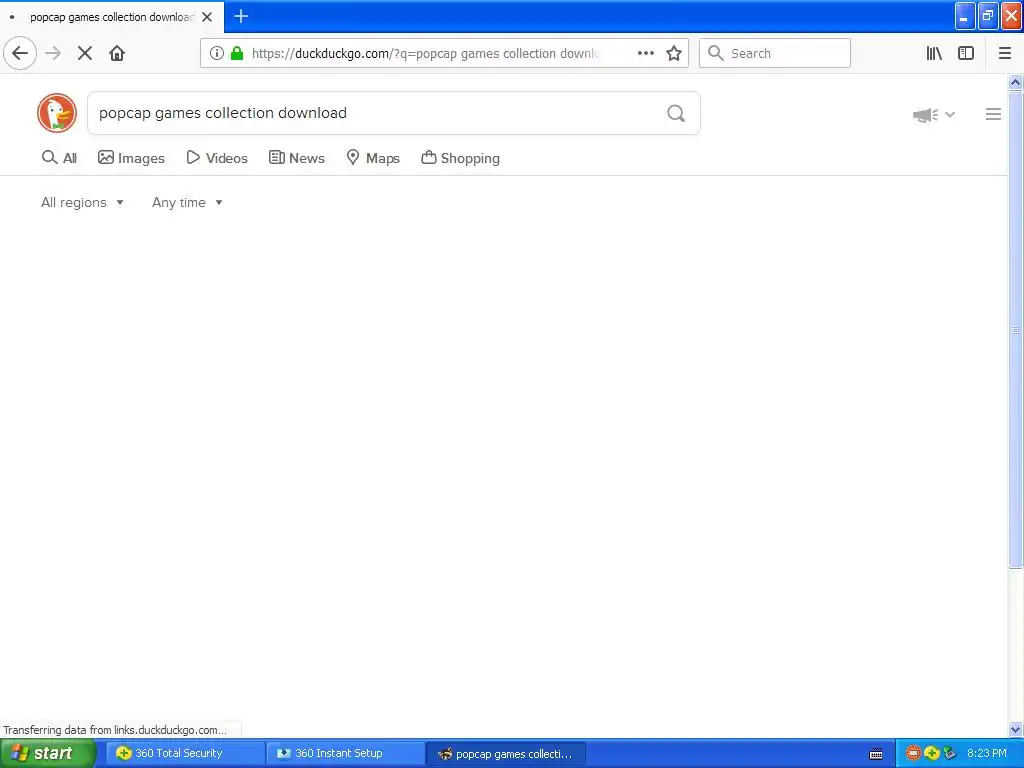Click the vertical scrollbar thumb
The height and width of the screenshot is (768, 1024).
point(1016,330)
